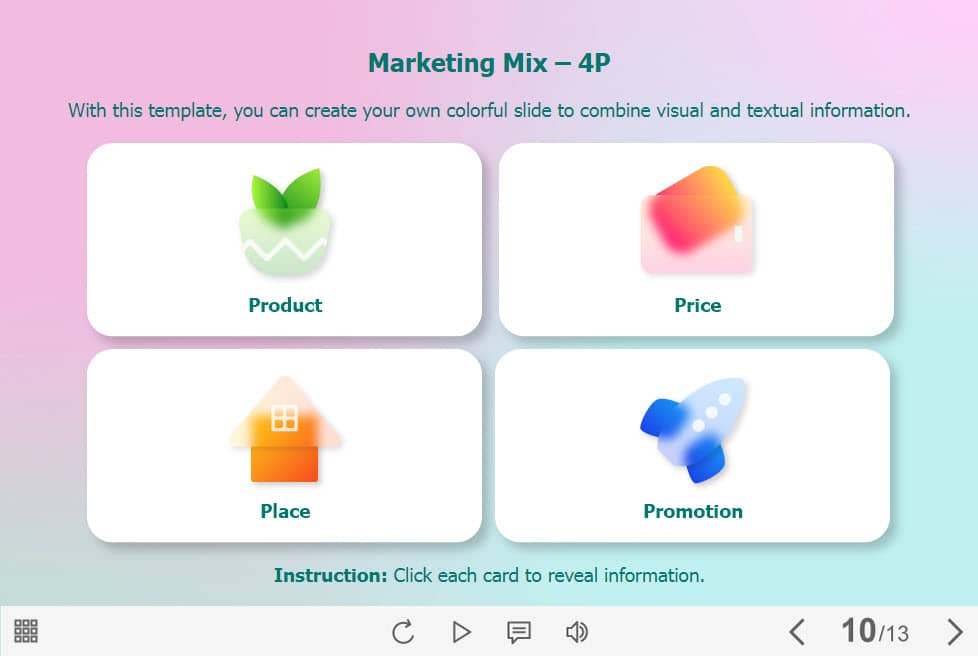Click the orange house Place icon
The image size is (978, 656).
285,430
